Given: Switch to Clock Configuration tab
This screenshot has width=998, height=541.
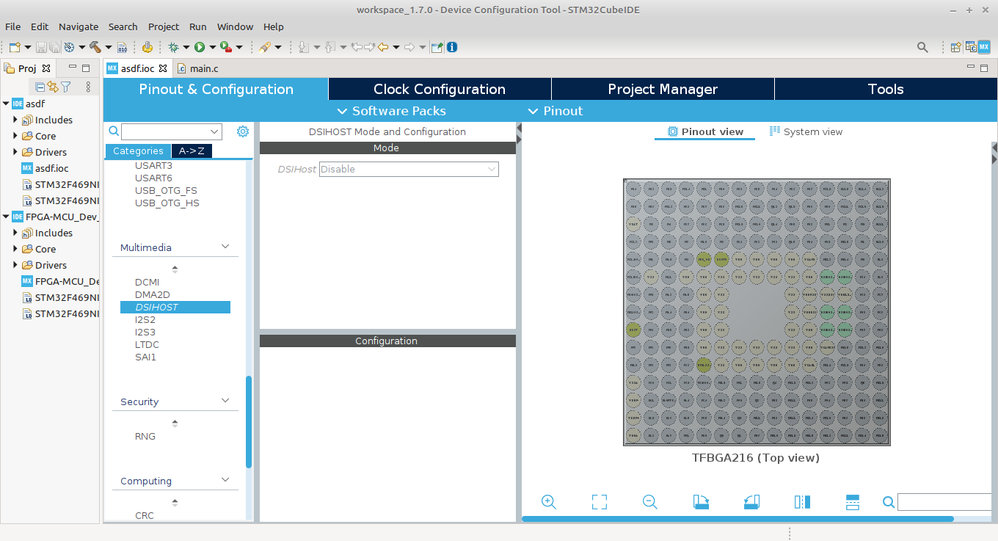Looking at the screenshot, I should pyautogui.click(x=440, y=89).
